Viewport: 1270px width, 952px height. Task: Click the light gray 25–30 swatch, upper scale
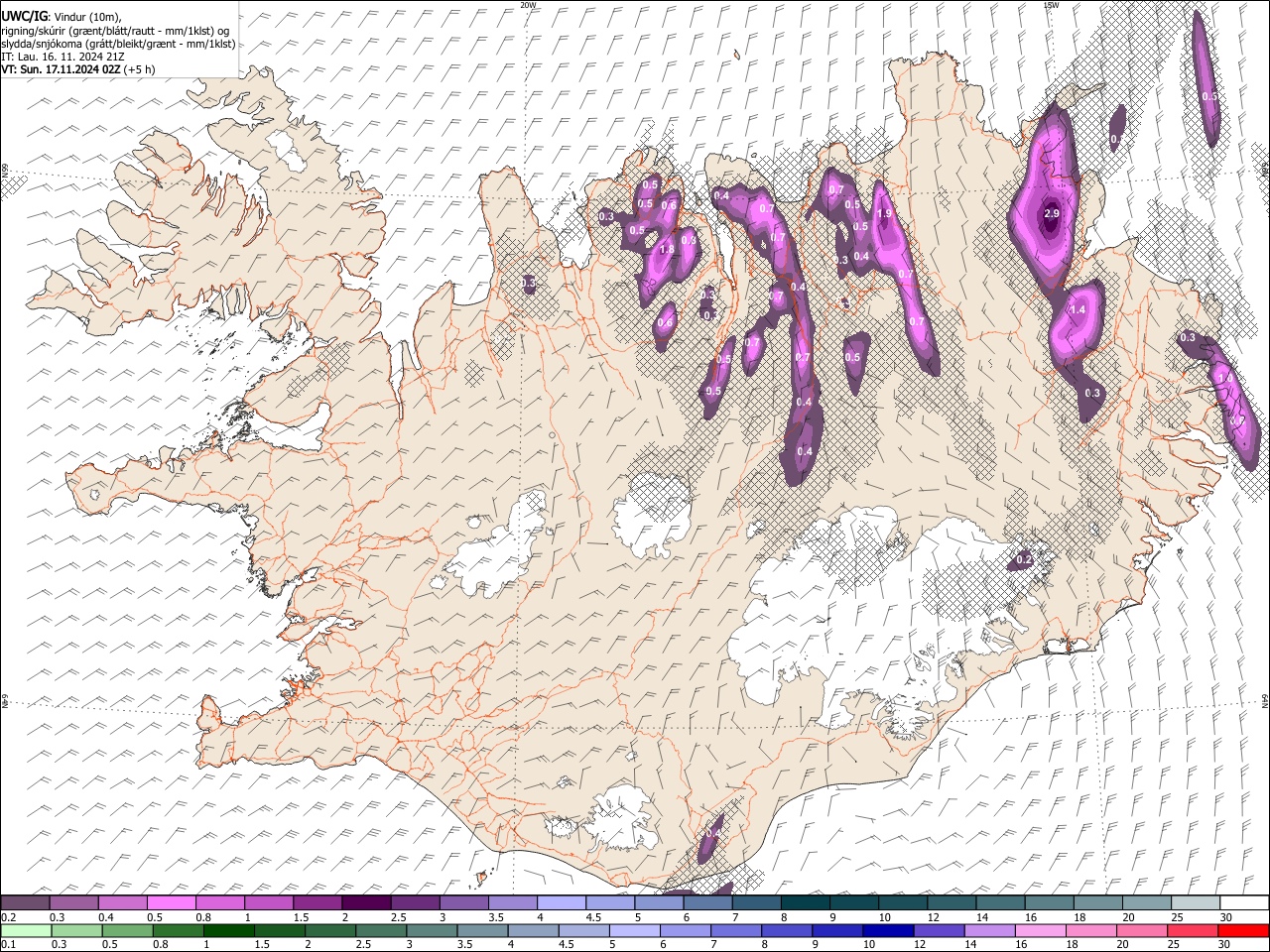1197,902
